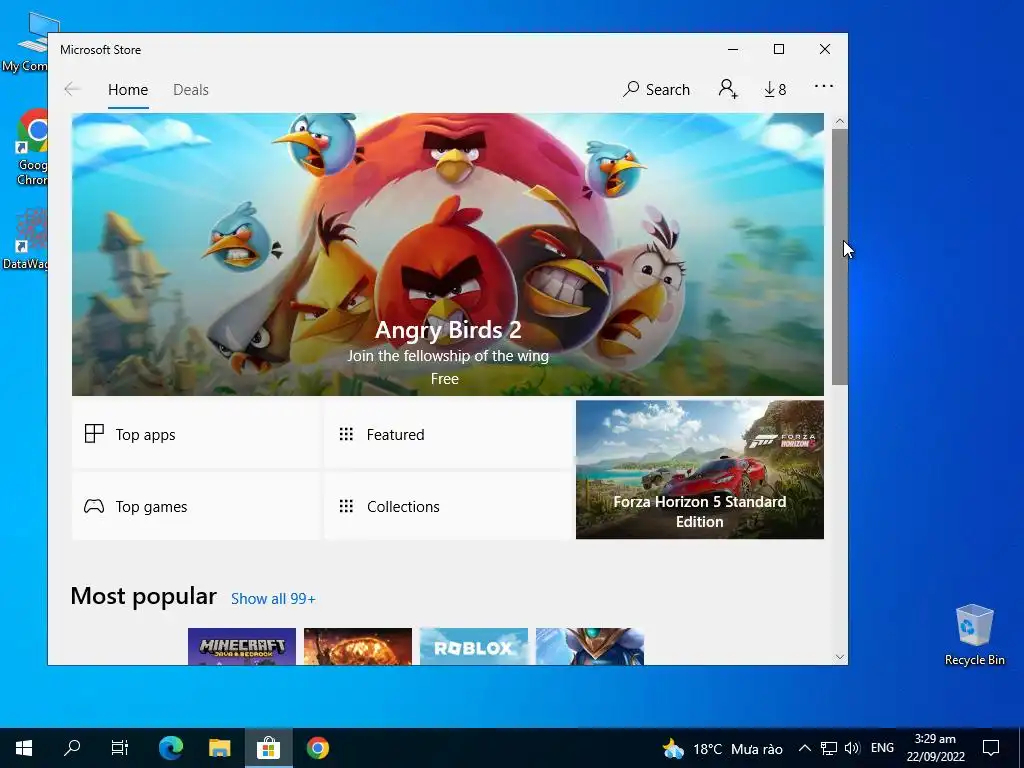Click the volume speaker tray icon
The image size is (1024, 768).
(852, 748)
